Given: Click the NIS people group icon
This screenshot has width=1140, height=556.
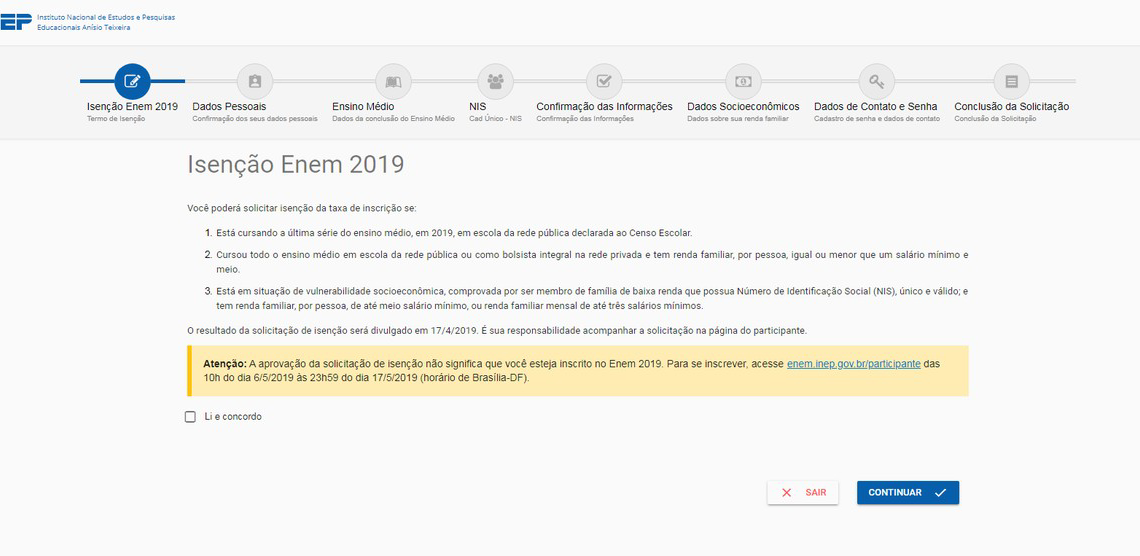Looking at the screenshot, I should tap(496, 81).
